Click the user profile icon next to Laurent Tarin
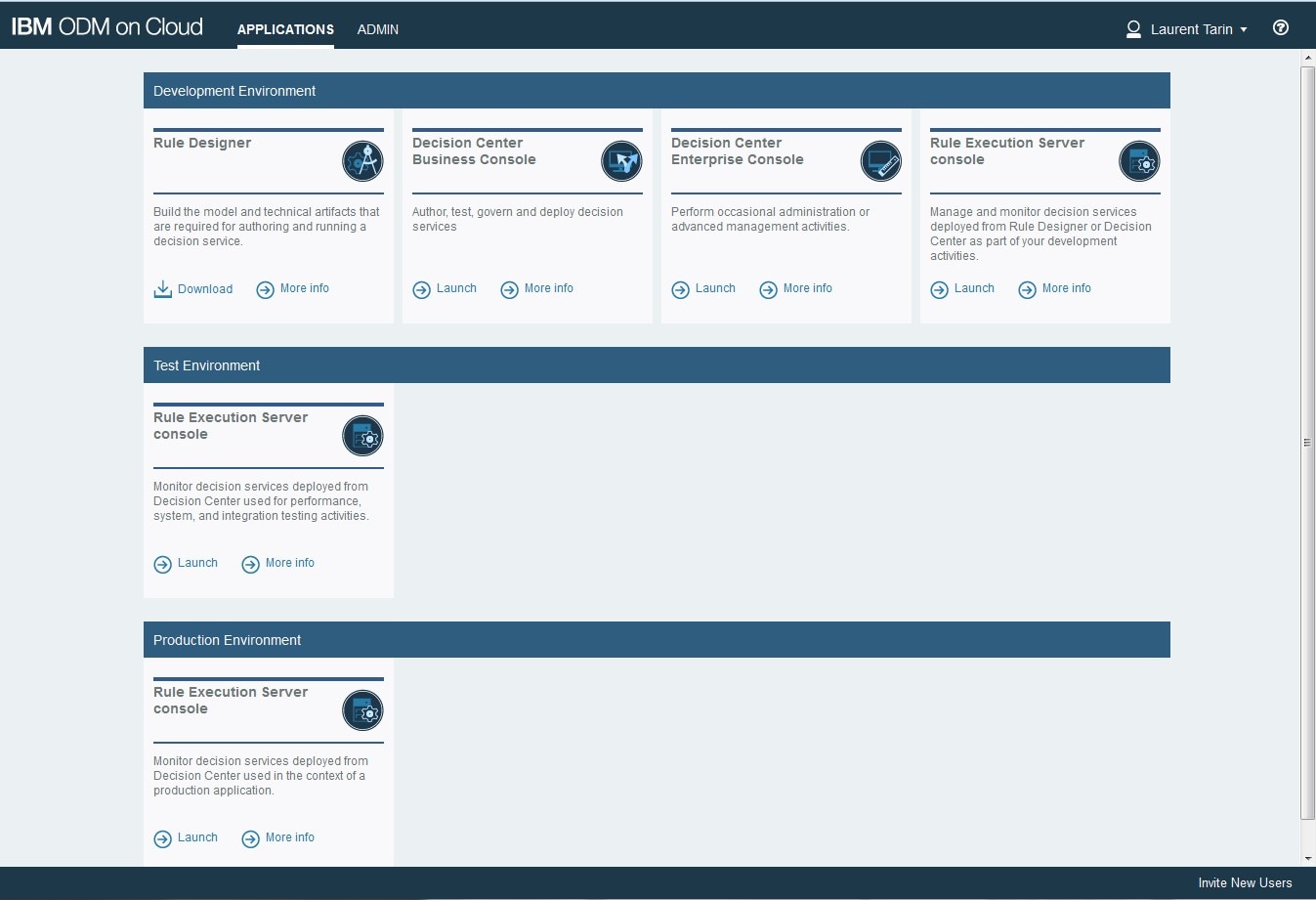The width and height of the screenshot is (1316, 900). click(1133, 29)
